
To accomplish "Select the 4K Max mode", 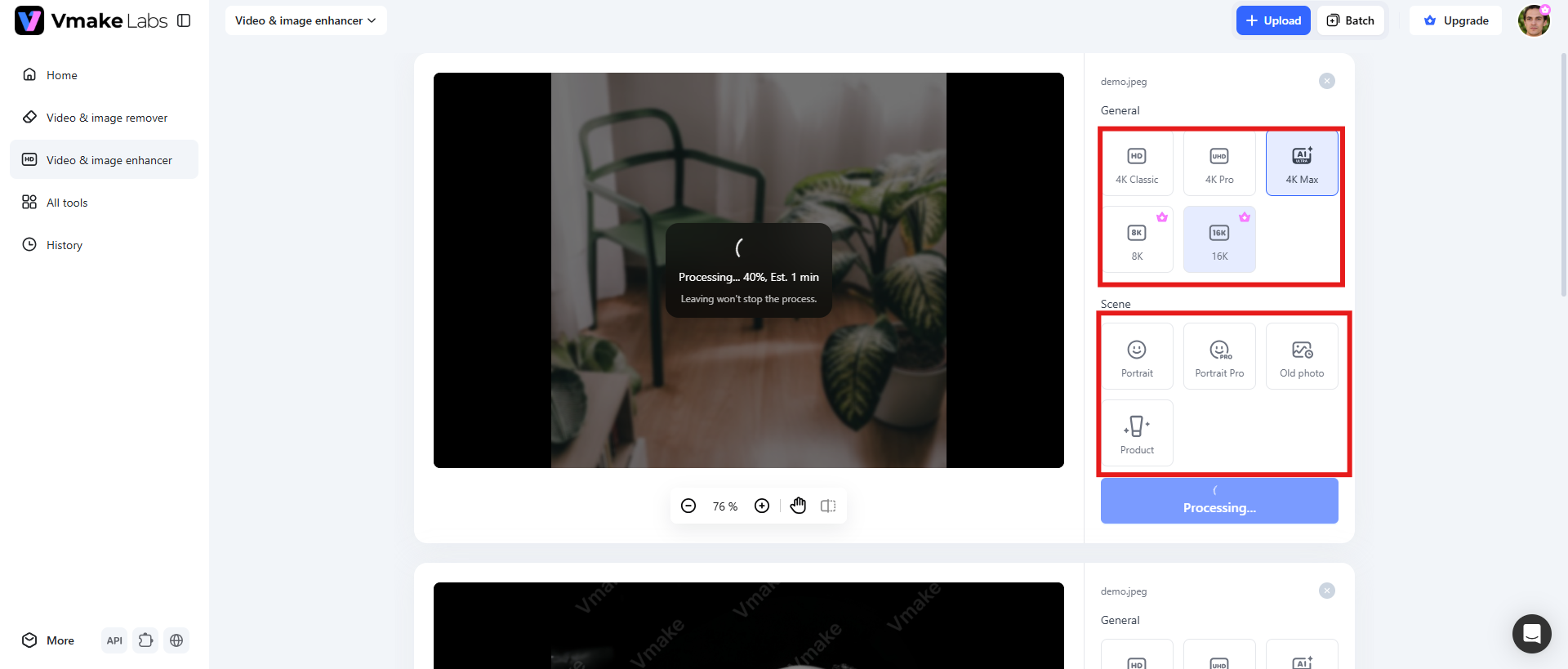I will click(1302, 163).
